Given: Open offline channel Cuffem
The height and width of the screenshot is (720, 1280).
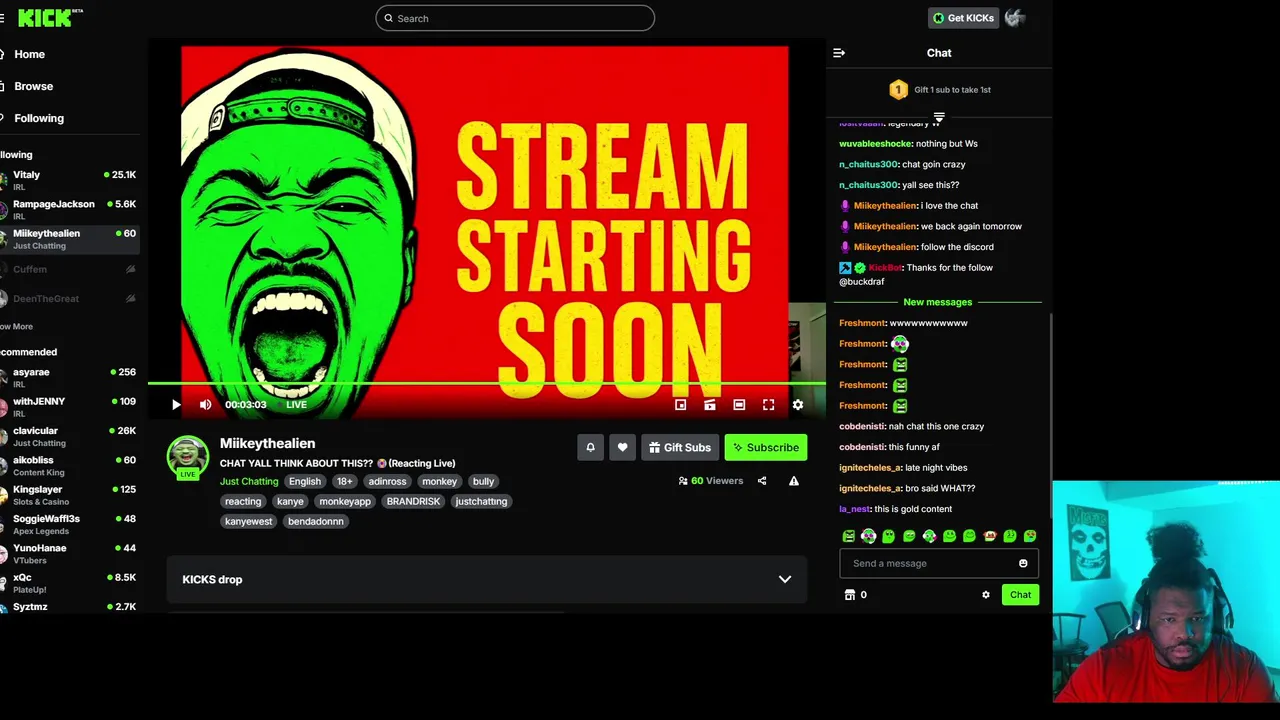Looking at the screenshot, I should [70, 269].
